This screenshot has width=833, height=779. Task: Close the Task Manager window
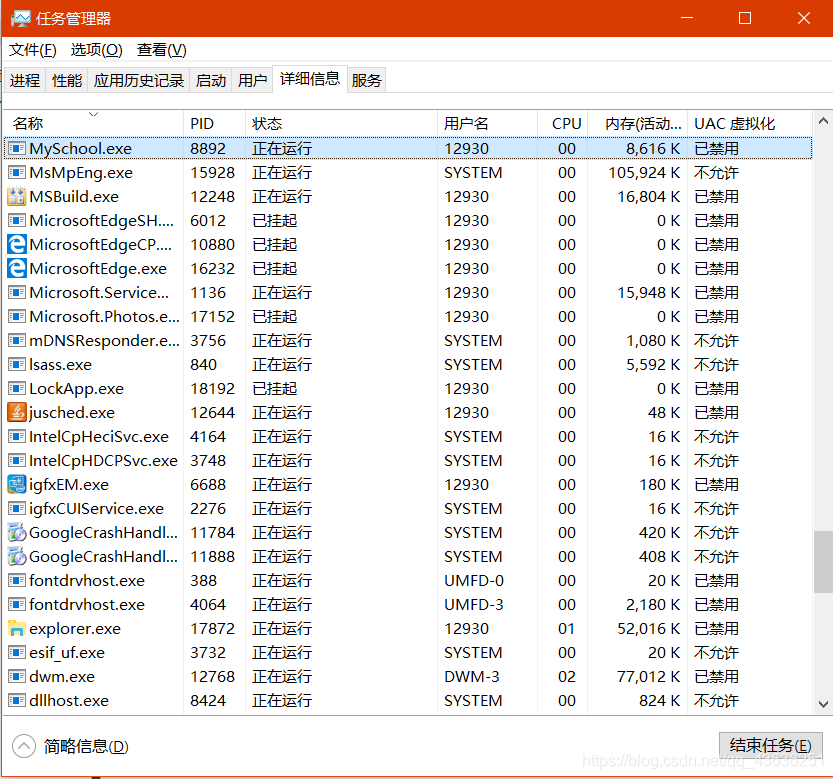tap(803, 18)
